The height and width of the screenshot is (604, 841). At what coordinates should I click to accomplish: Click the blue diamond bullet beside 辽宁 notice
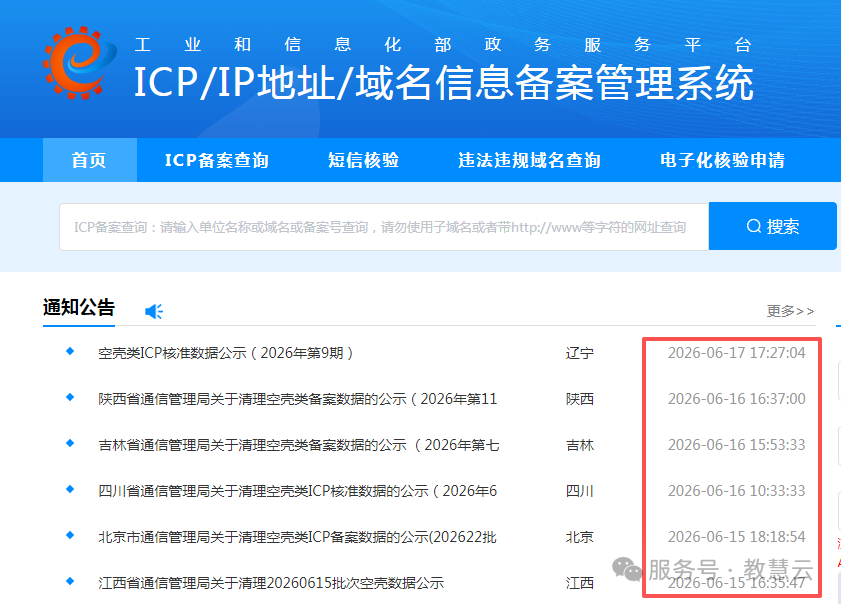click(x=70, y=351)
